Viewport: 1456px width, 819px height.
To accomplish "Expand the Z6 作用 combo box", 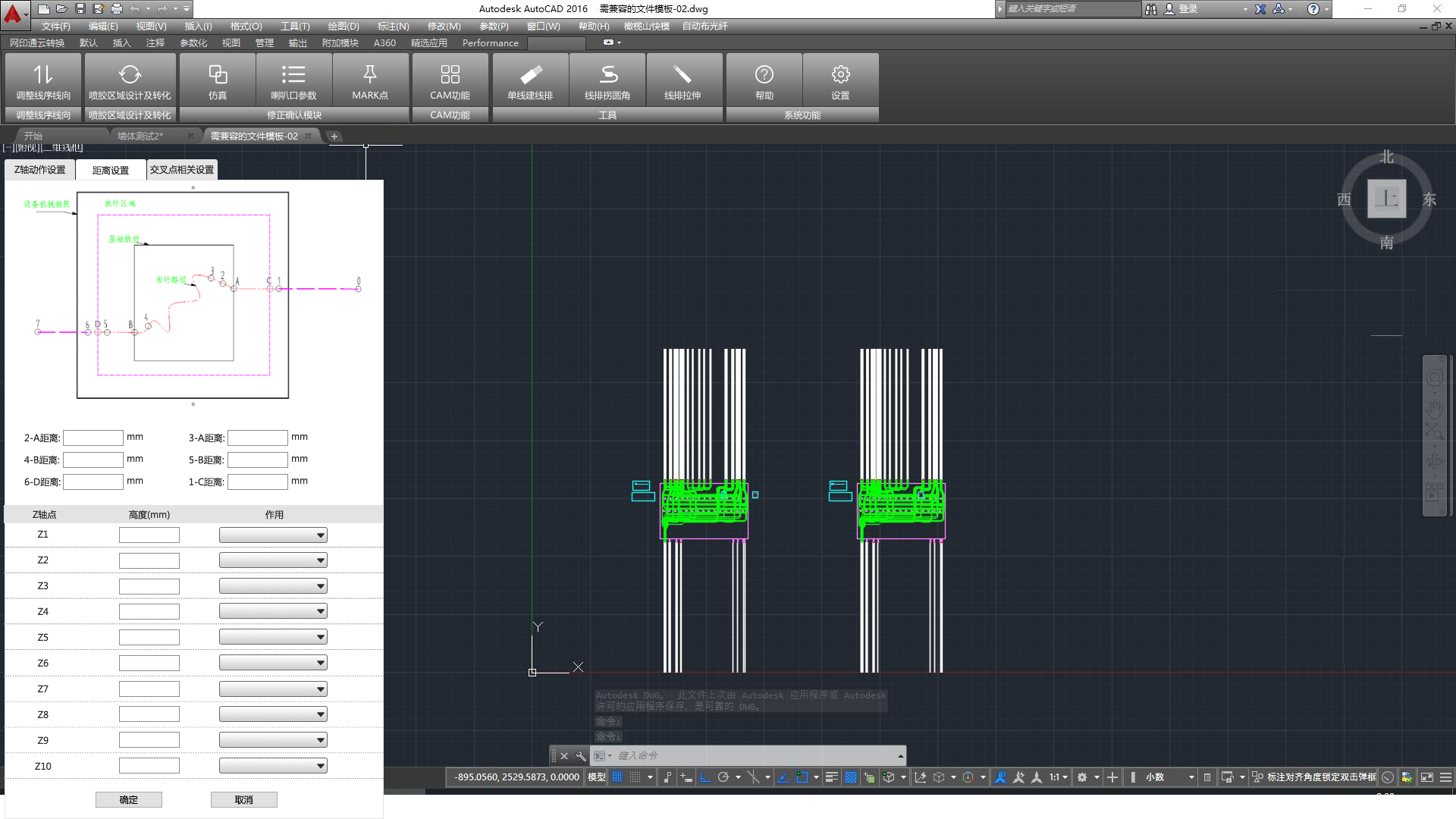I will tap(273, 663).
